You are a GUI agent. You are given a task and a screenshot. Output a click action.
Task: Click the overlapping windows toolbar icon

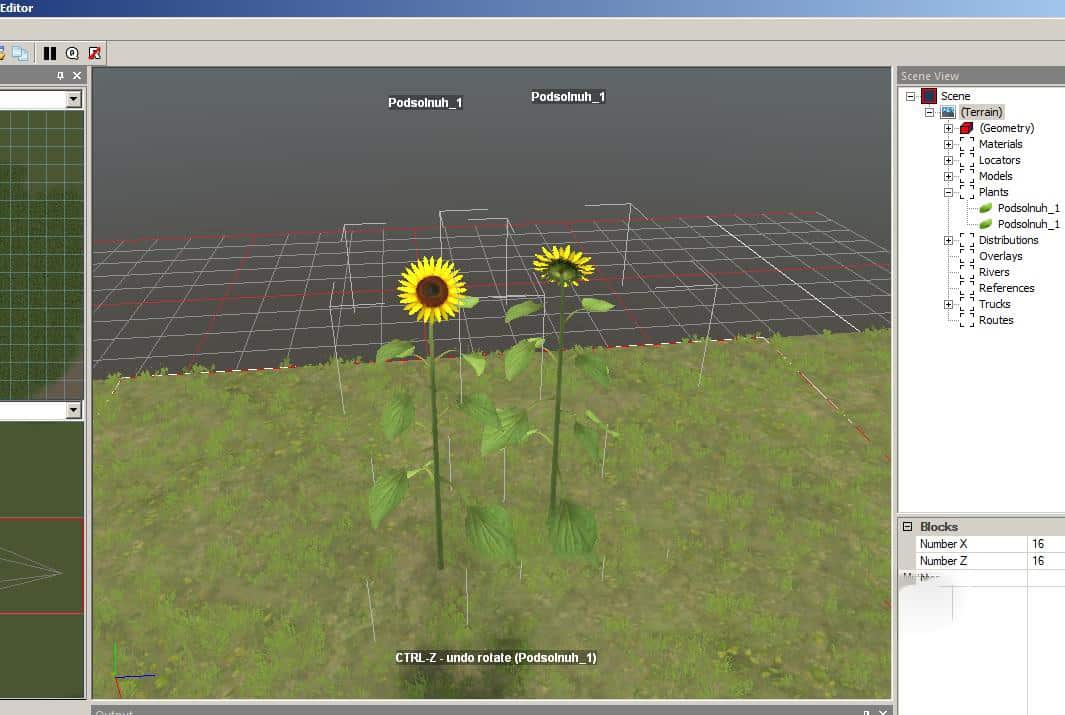(20, 53)
